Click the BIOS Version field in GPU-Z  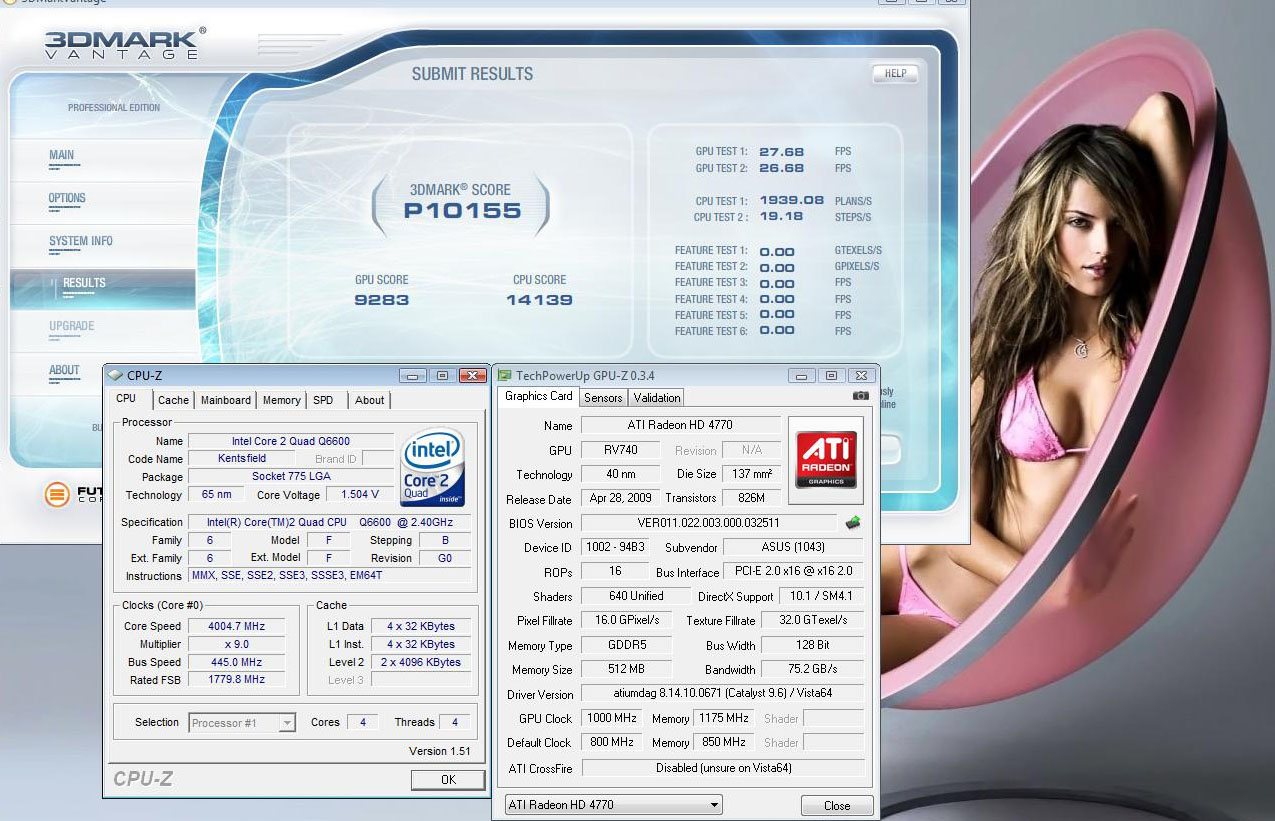pos(708,523)
